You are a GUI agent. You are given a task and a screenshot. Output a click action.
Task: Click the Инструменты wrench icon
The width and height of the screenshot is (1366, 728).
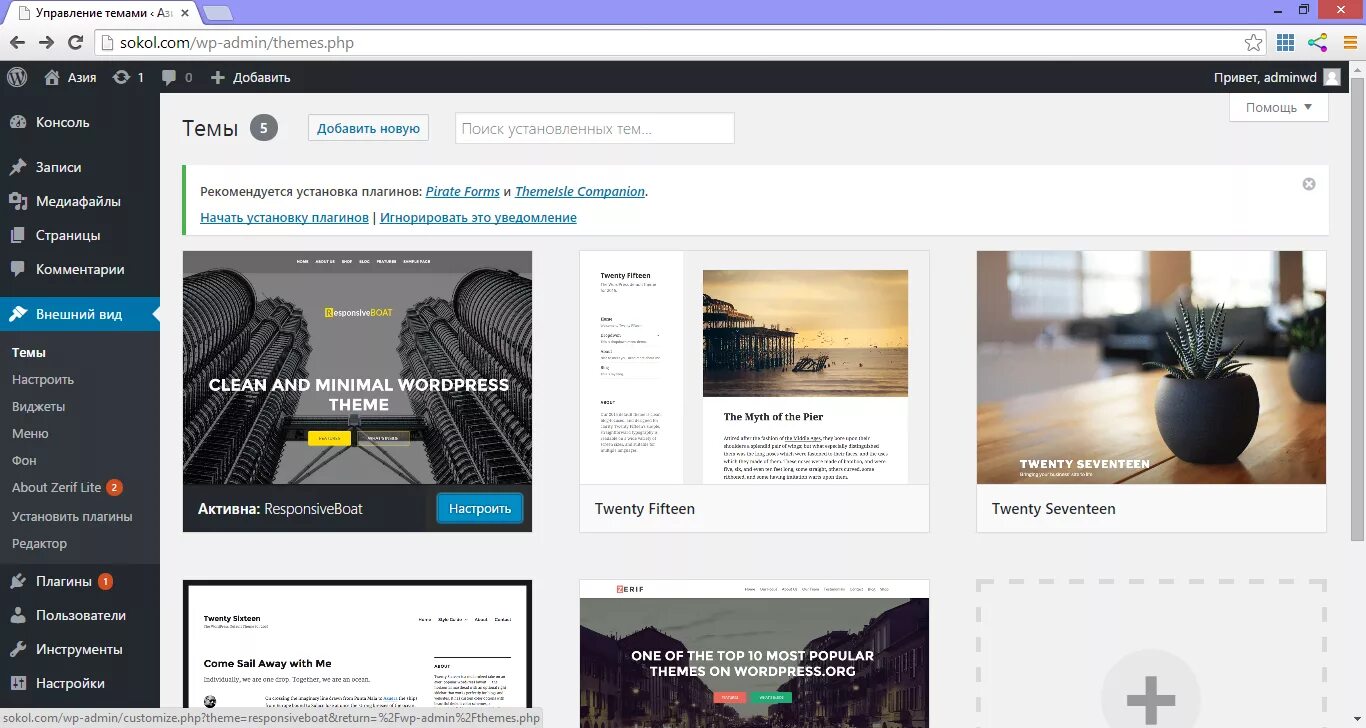pyautogui.click(x=18, y=649)
